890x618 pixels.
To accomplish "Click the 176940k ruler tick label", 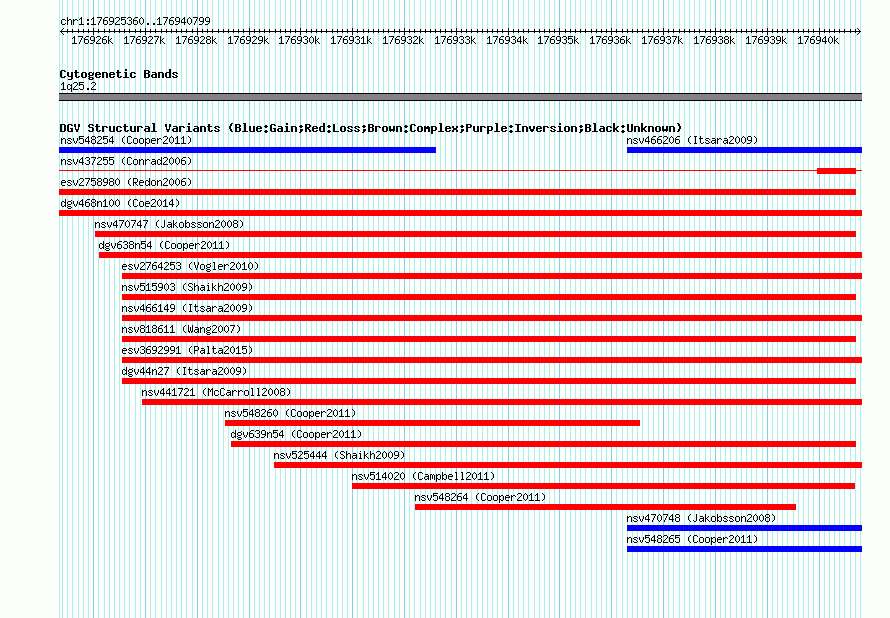I will click(x=818, y=40).
